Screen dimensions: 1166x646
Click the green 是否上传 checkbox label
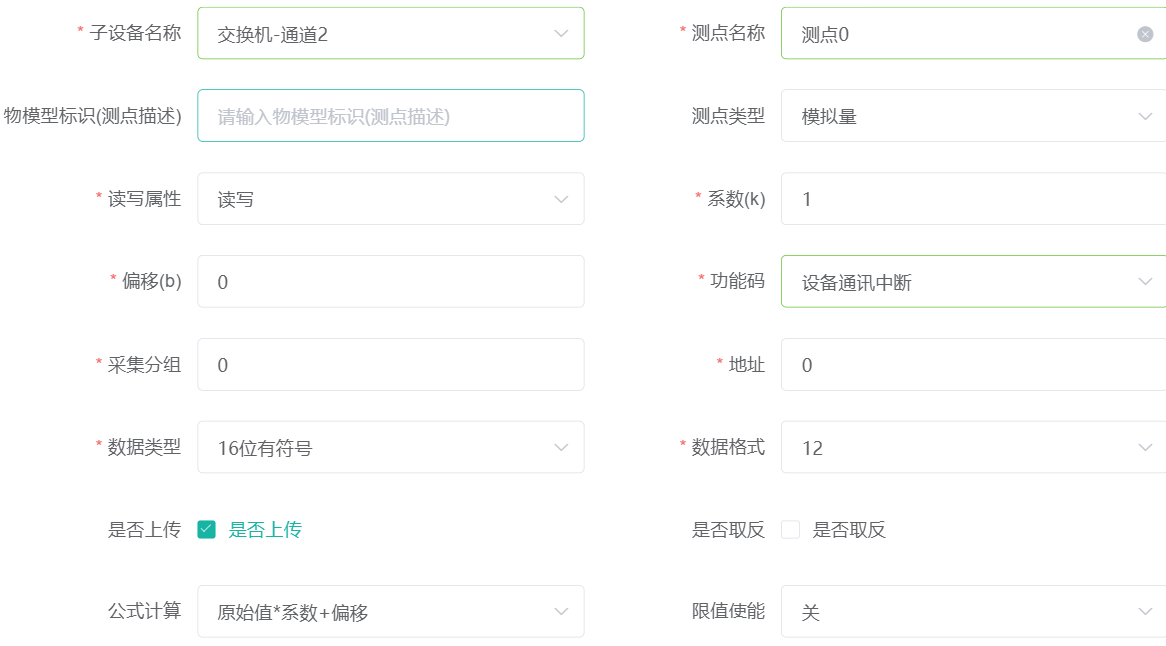click(265, 529)
